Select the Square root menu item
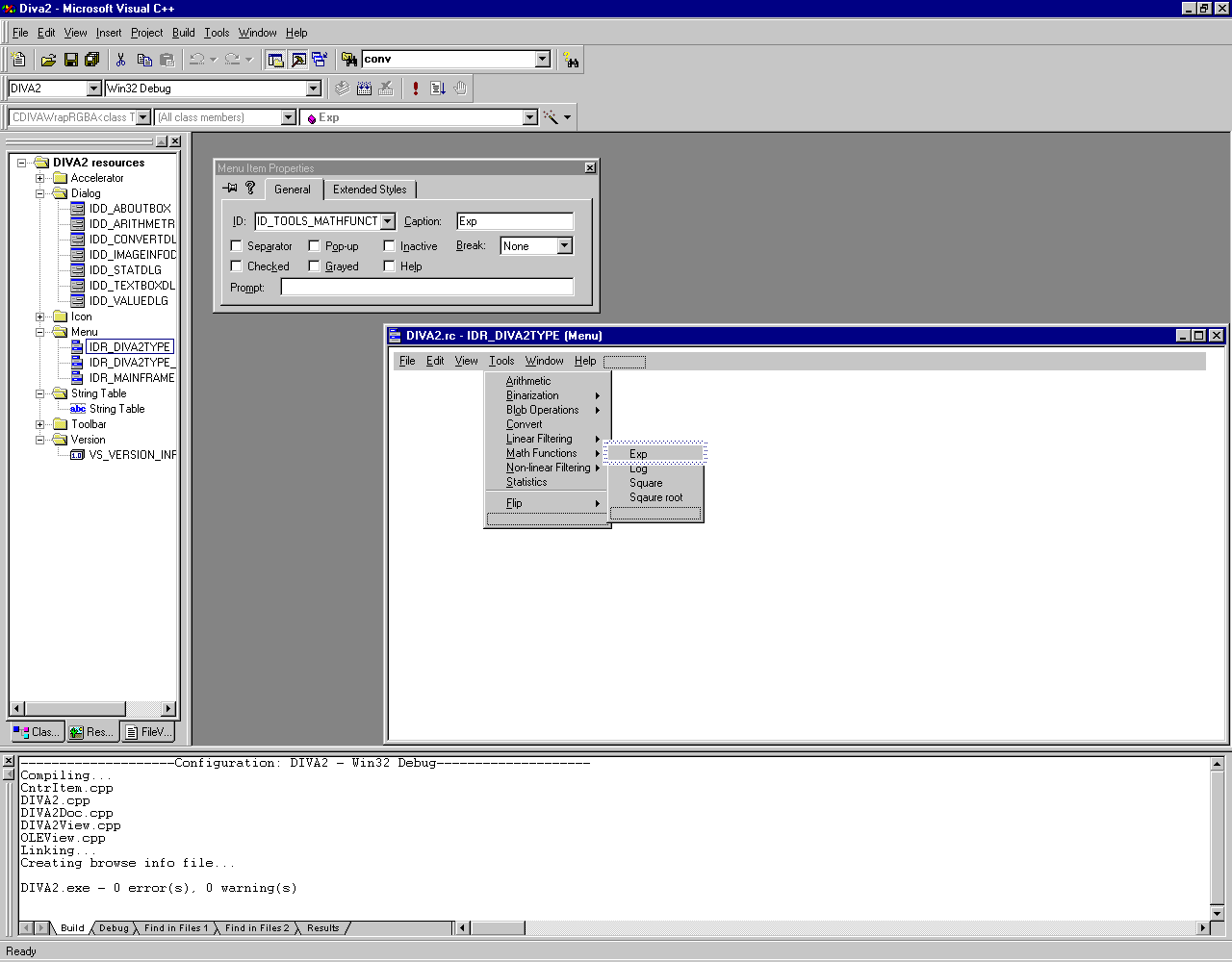Screen dimensions: 1232x962 655,497
